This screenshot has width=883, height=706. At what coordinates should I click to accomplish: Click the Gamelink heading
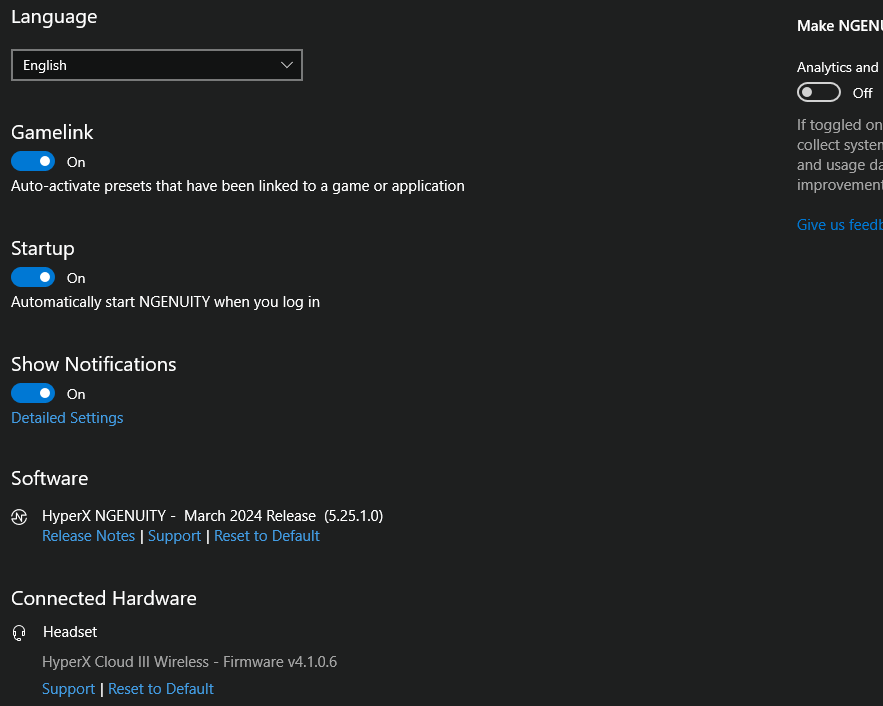52,133
